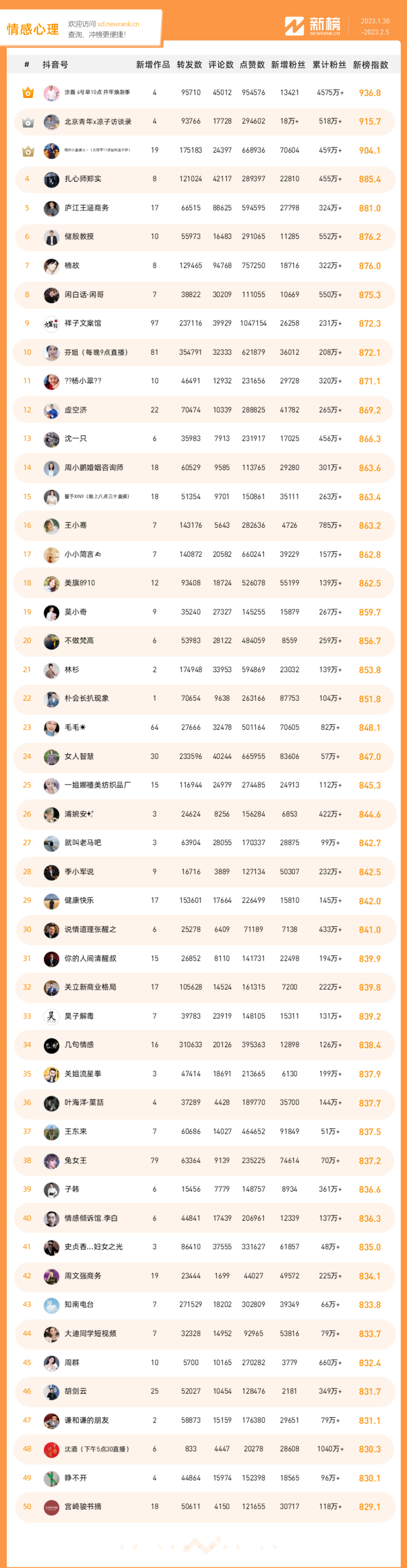Click the bronze crown rank-three icon
Screen dimensions: 407x1568
(x=28, y=151)
